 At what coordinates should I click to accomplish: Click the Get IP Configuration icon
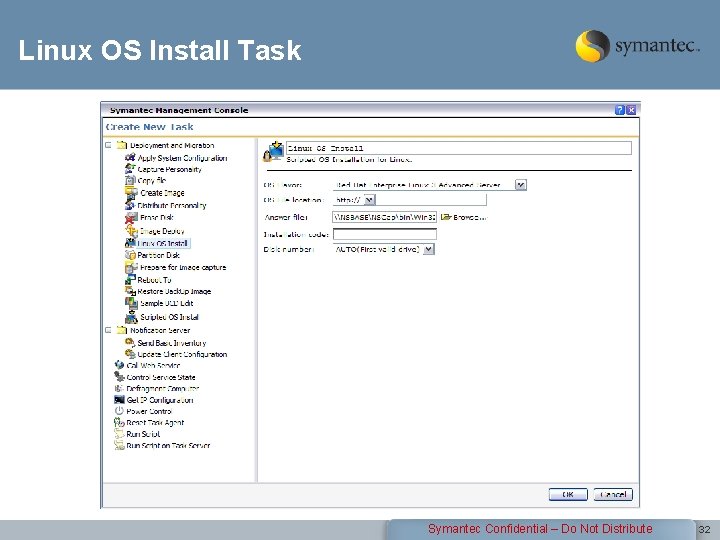click(x=119, y=400)
